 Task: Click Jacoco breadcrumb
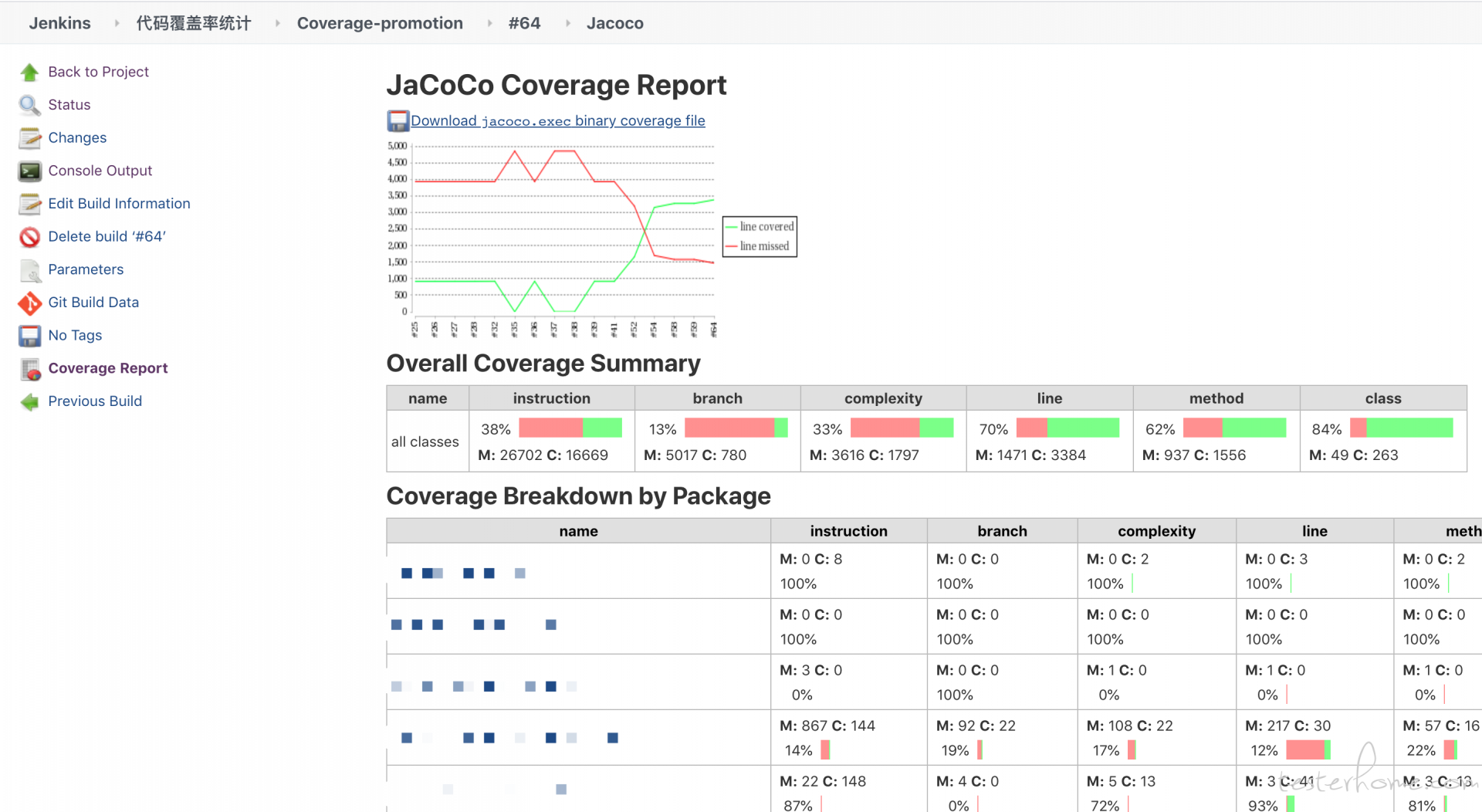click(x=614, y=23)
